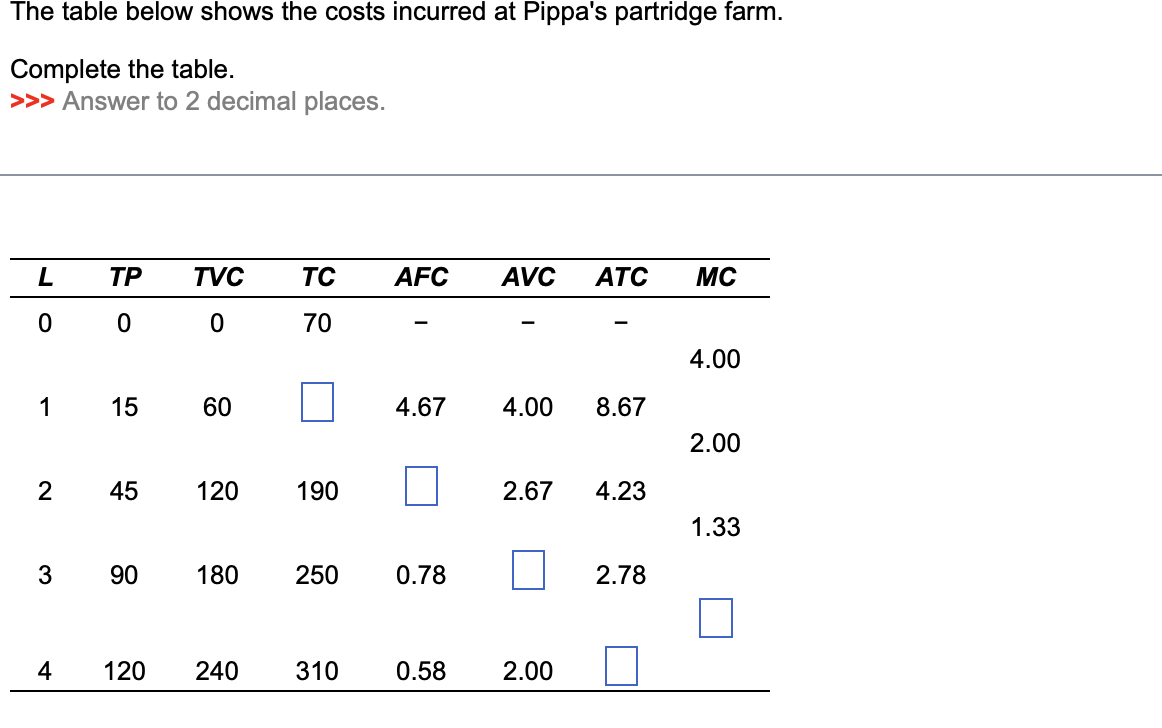This screenshot has width=1162, height=728.
Task: Select the blank AFC field in row 2
Action: coord(421,486)
